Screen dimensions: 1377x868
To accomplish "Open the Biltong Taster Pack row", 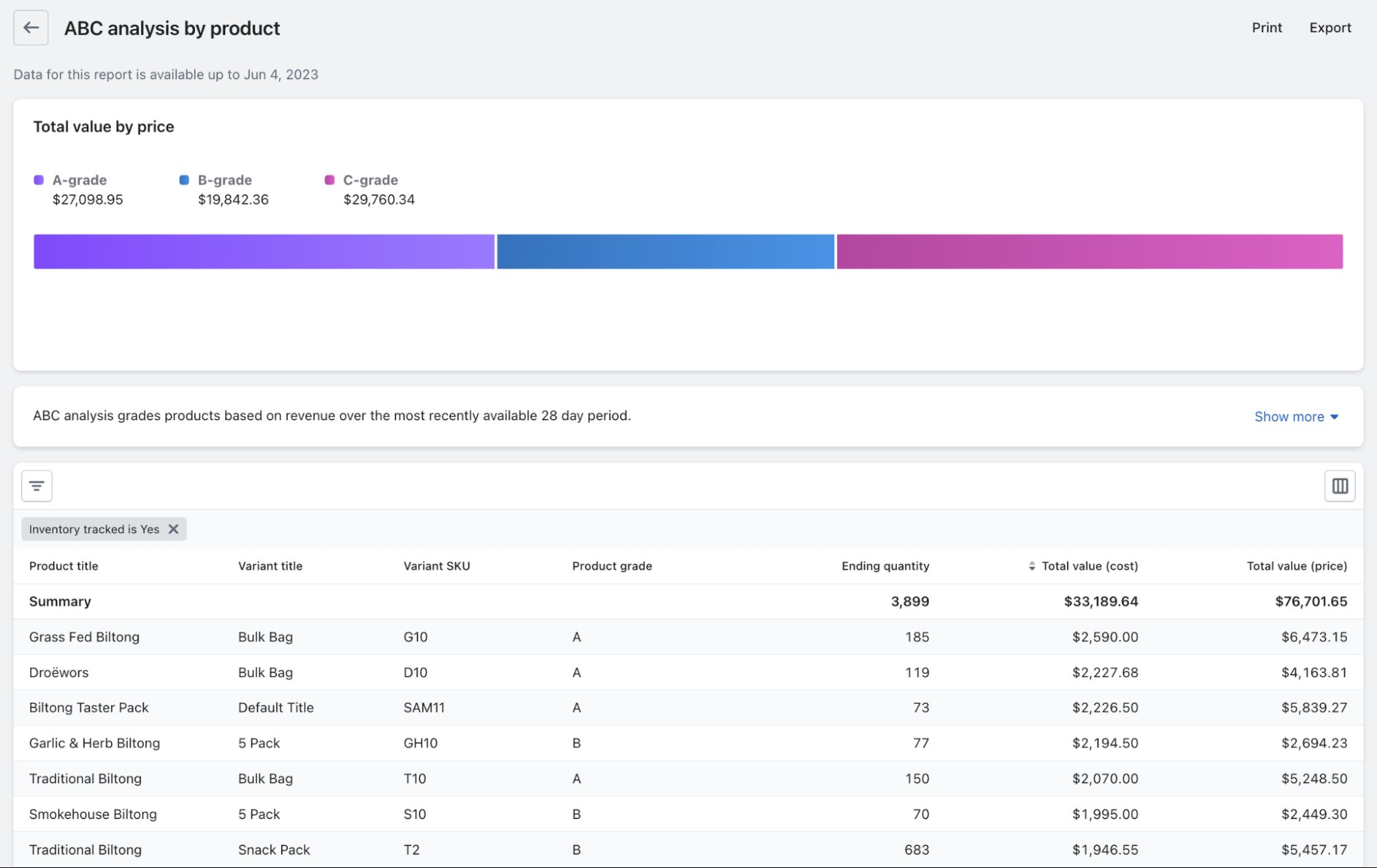I will pos(89,707).
